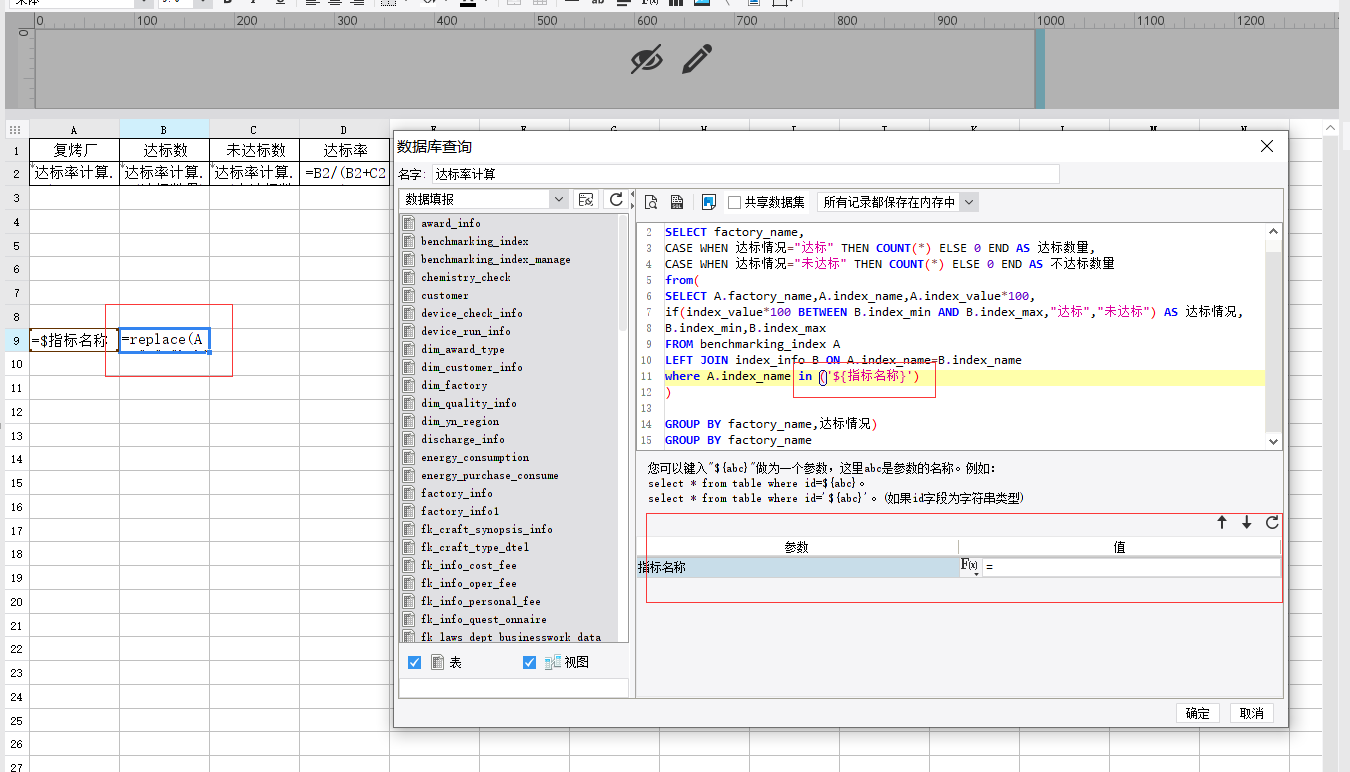Uncheck the 视图 checkbox
The width and height of the screenshot is (1350, 772).
[530, 662]
